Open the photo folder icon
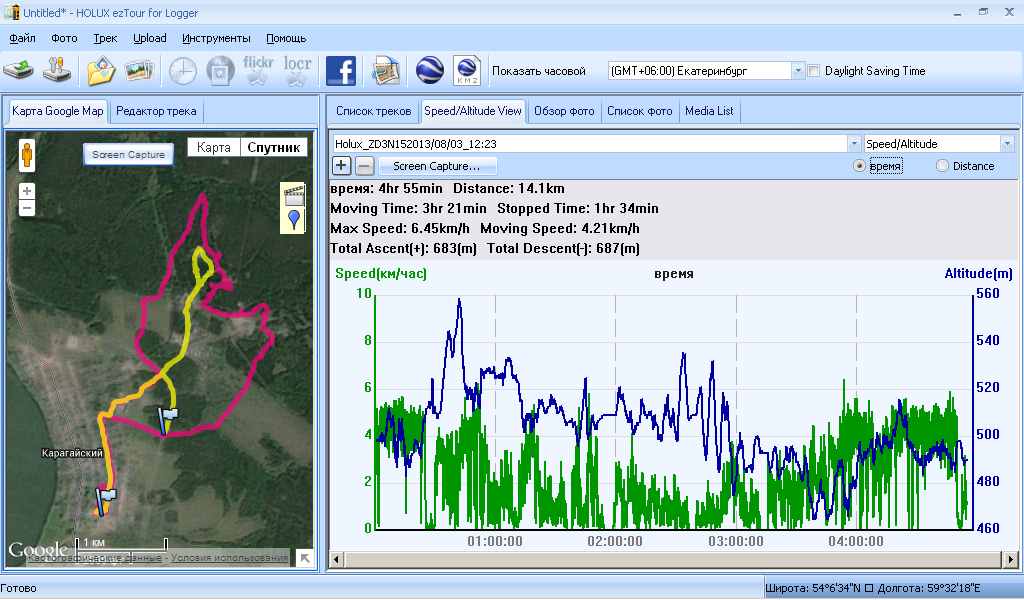The height and width of the screenshot is (600, 1024). [101, 71]
